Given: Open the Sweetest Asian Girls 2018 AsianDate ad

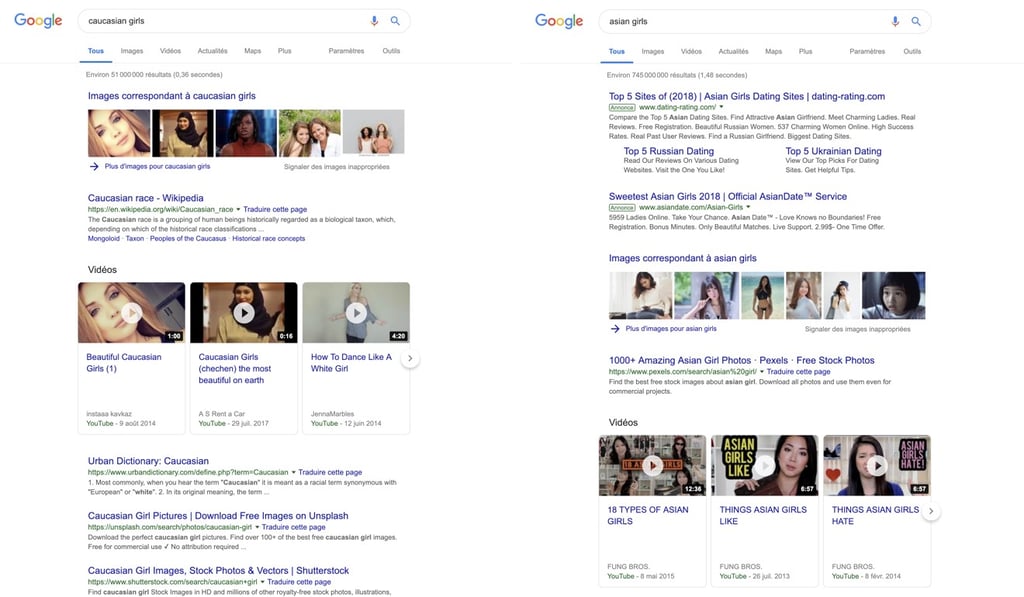Looking at the screenshot, I should click(728, 197).
